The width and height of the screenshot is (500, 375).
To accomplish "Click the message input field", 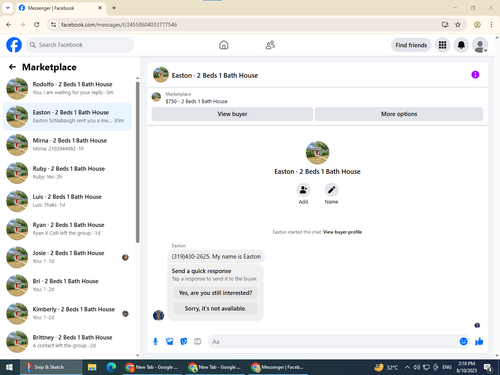I will point(333,342).
